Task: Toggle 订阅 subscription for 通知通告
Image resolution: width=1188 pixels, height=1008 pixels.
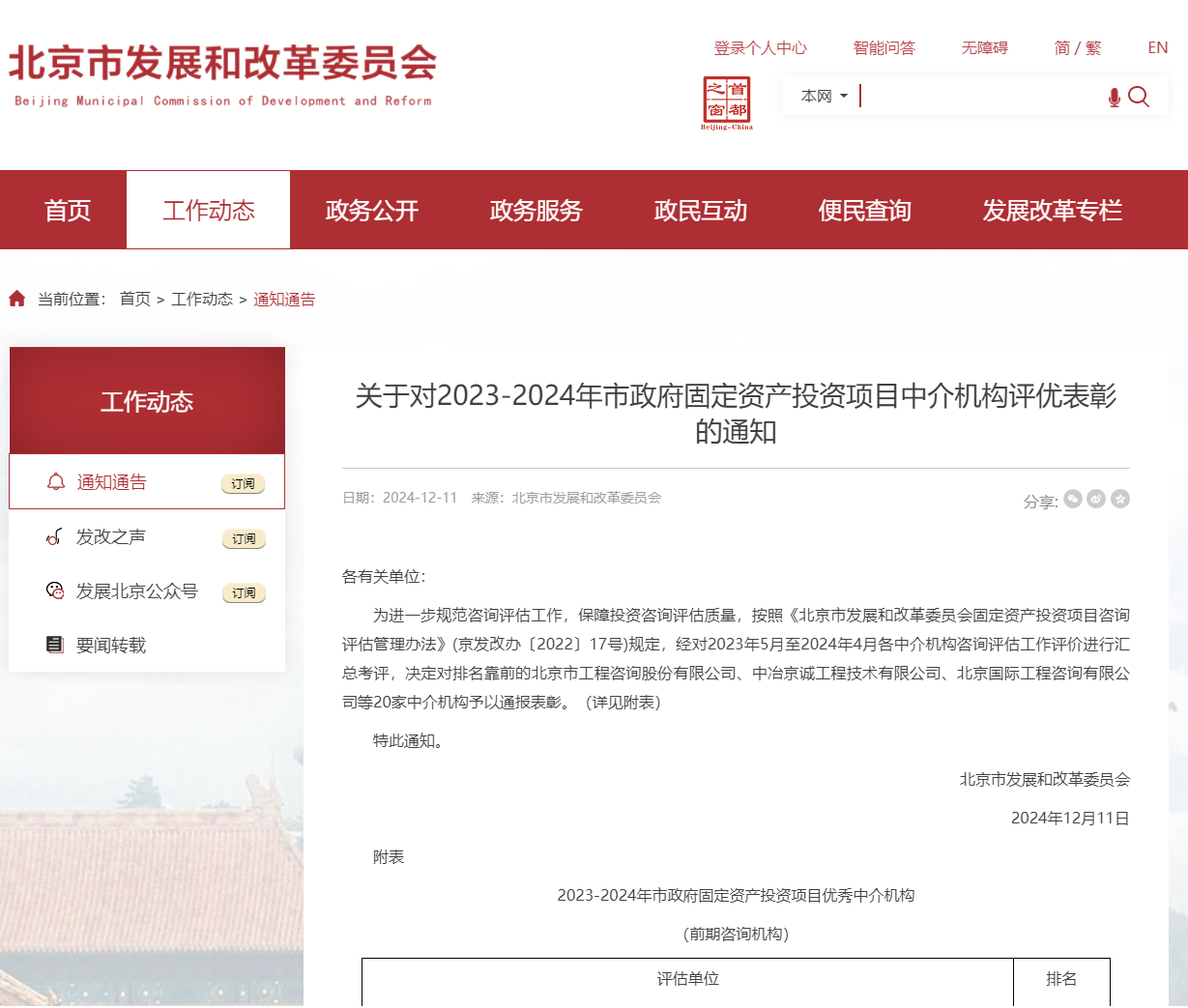Action: [x=243, y=484]
